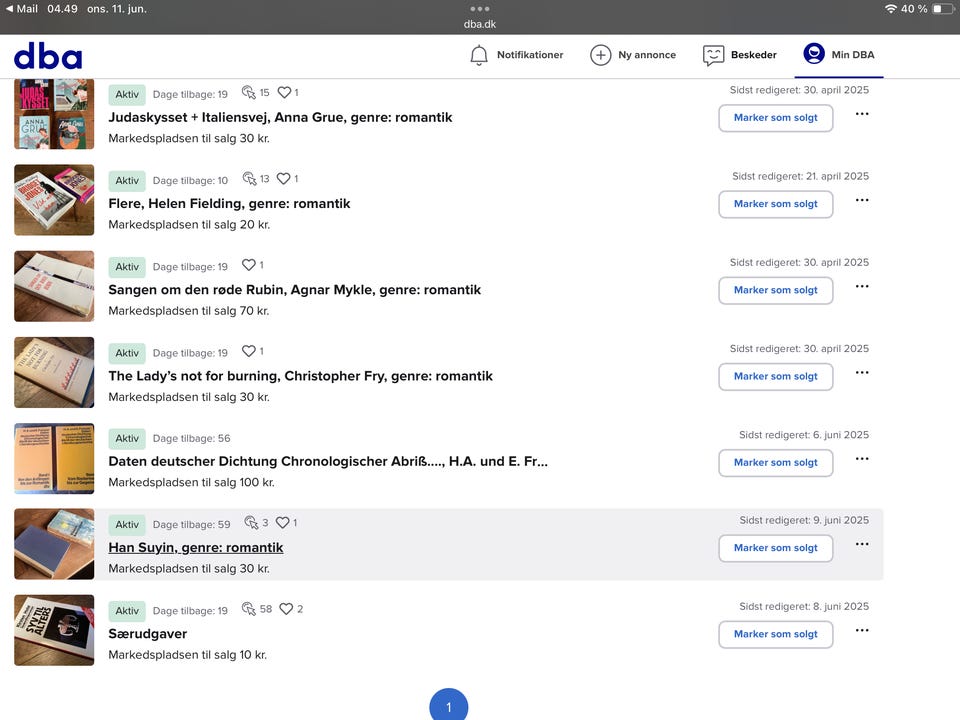Click the Ny annonce plus icon
The width and height of the screenshot is (960, 720).
[600, 55]
